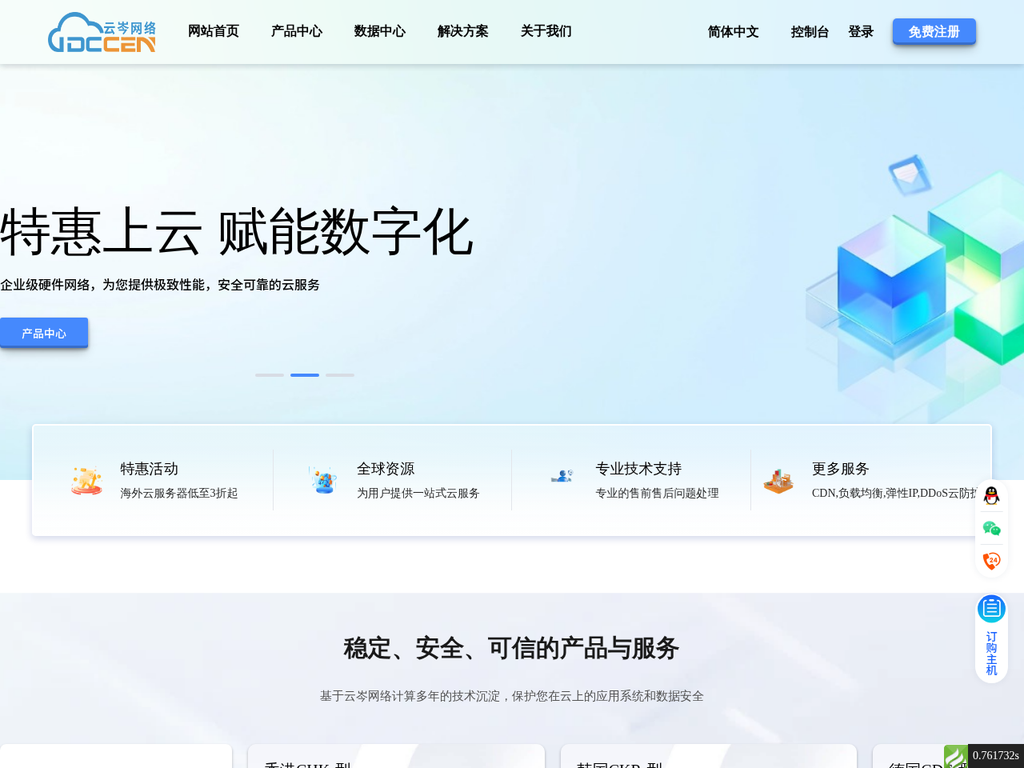Click the 登录 link
The width and height of the screenshot is (1024, 768).
[x=861, y=32]
